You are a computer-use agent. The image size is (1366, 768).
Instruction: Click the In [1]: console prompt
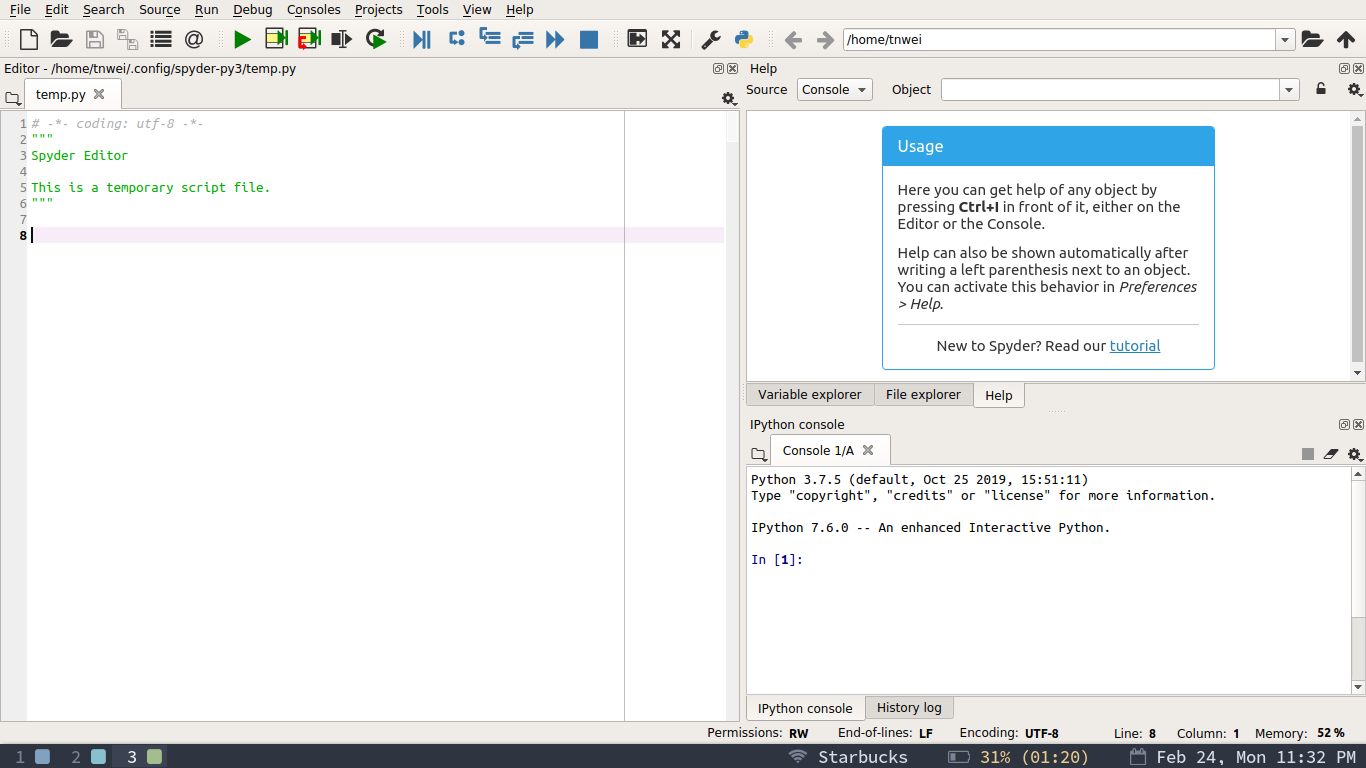[777, 560]
